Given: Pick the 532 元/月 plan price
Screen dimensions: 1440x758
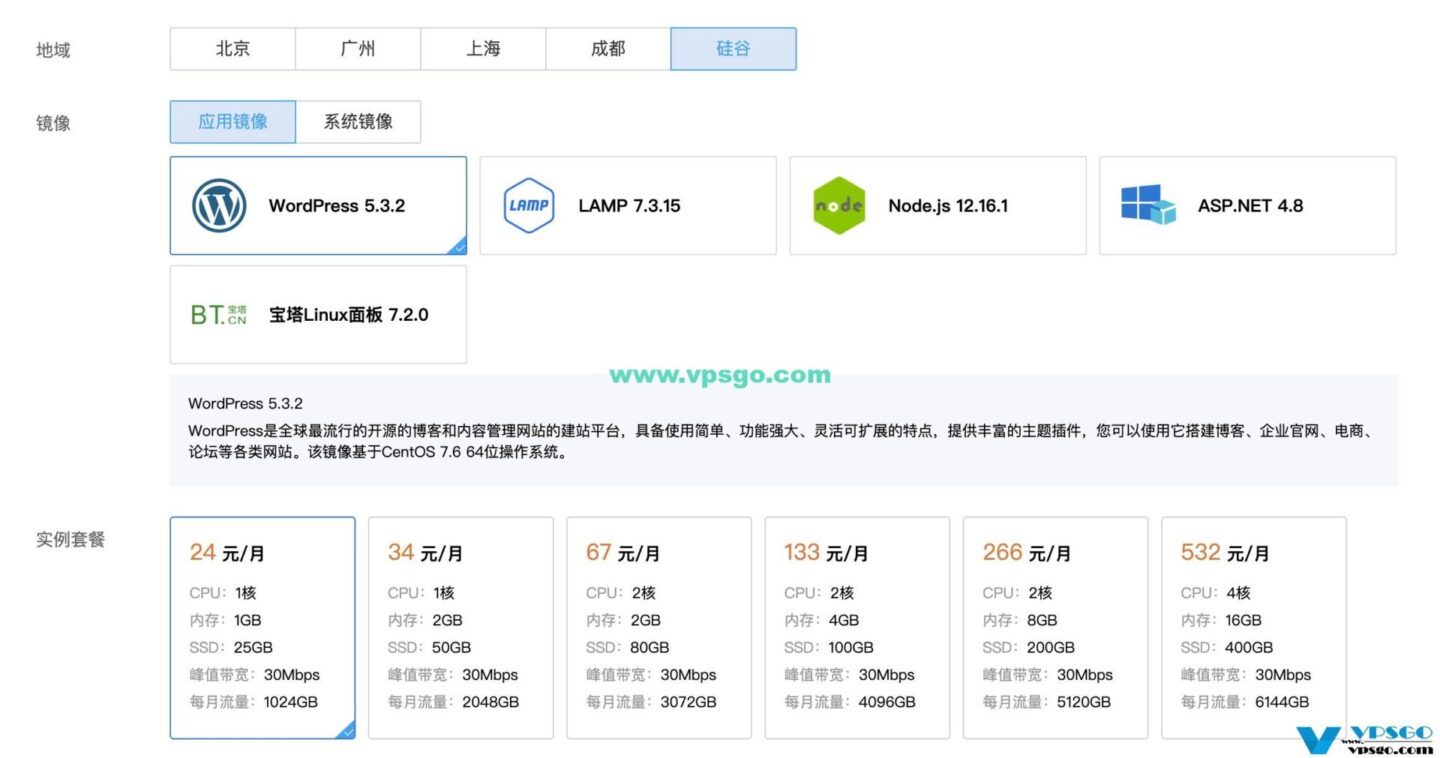Looking at the screenshot, I should [1225, 552].
